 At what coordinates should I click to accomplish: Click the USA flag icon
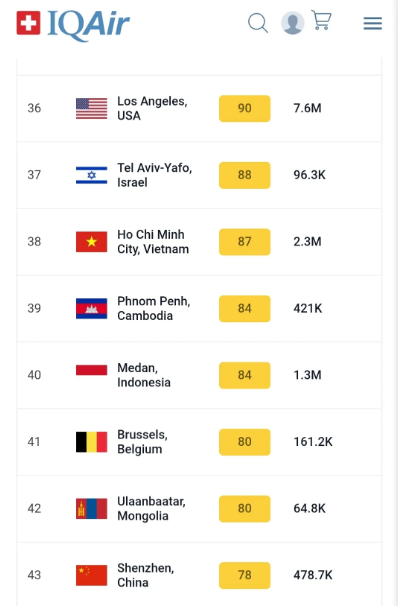(92, 108)
